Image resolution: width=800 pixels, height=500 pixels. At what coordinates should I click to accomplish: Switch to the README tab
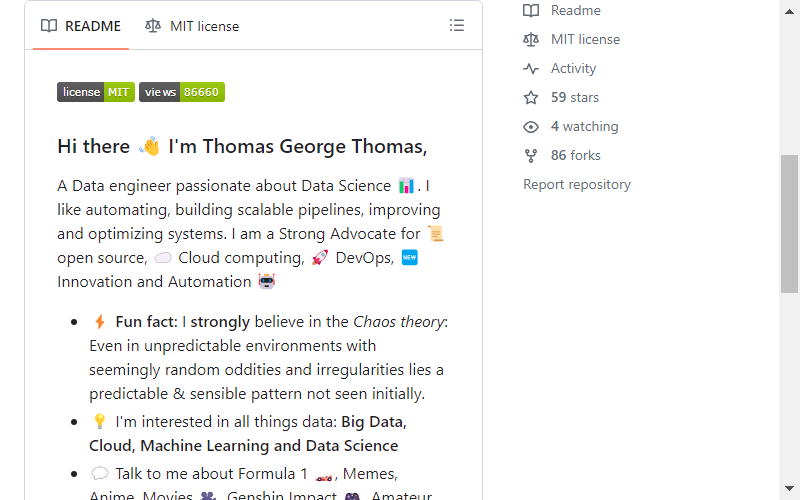click(81, 26)
